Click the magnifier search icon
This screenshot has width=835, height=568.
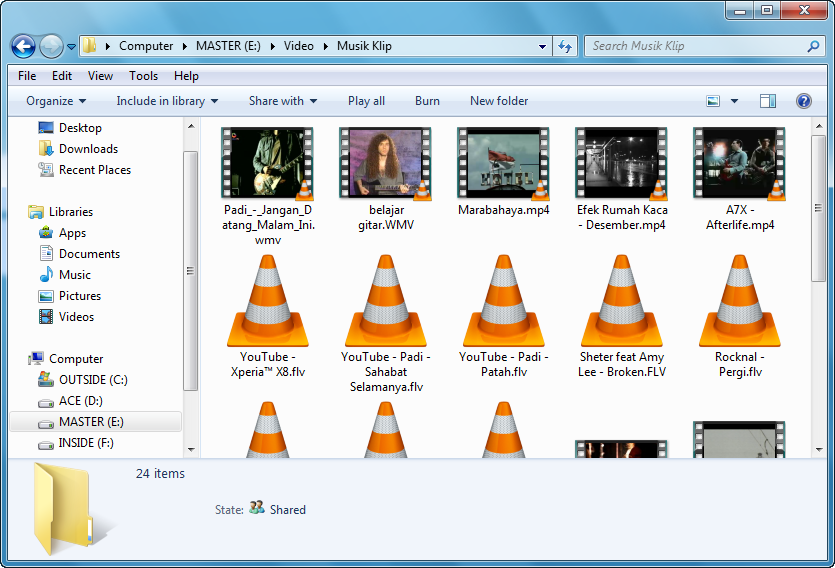[x=813, y=46]
